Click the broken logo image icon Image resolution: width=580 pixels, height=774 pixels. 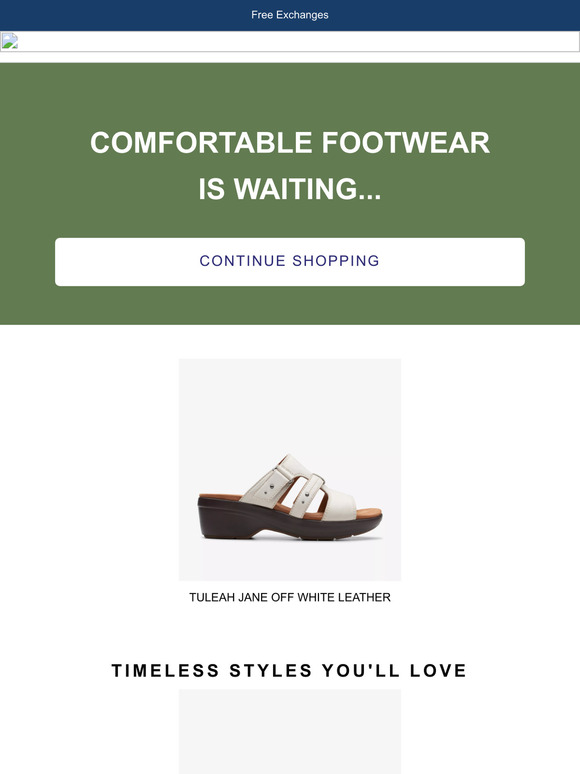point(9,41)
